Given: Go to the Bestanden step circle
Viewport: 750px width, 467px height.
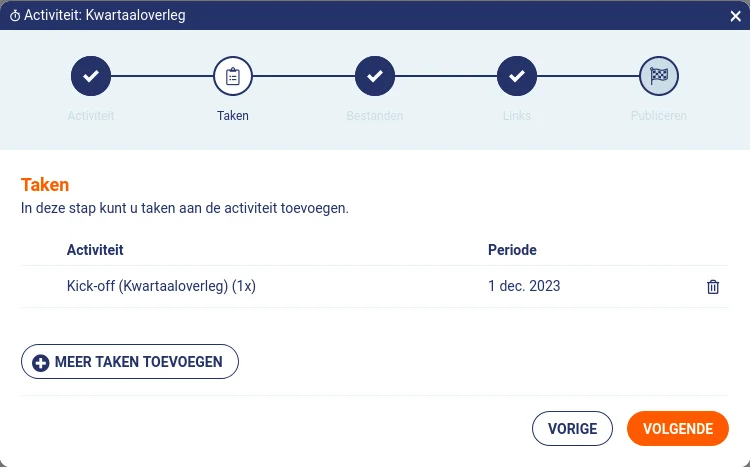Looking at the screenshot, I should point(375,76).
